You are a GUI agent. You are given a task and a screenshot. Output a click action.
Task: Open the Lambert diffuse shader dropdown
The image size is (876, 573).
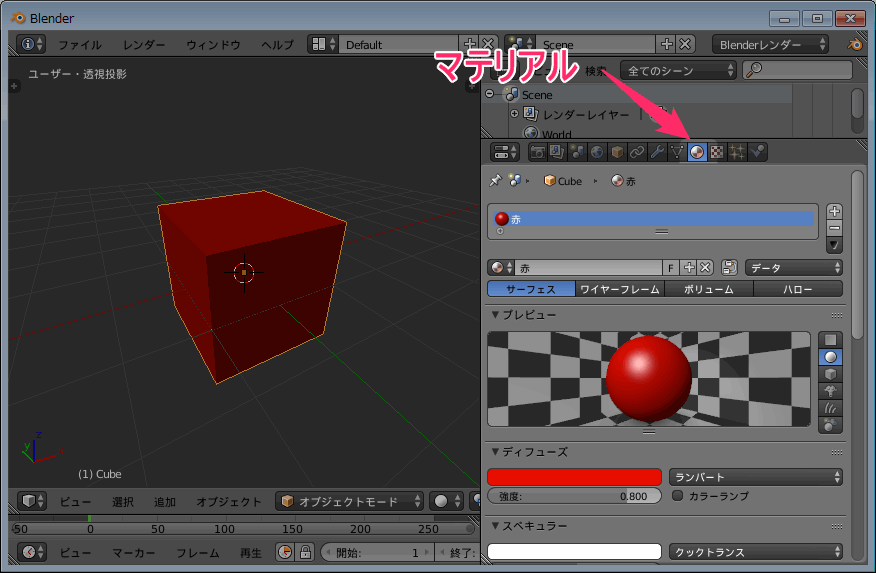(x=756, y=477)
